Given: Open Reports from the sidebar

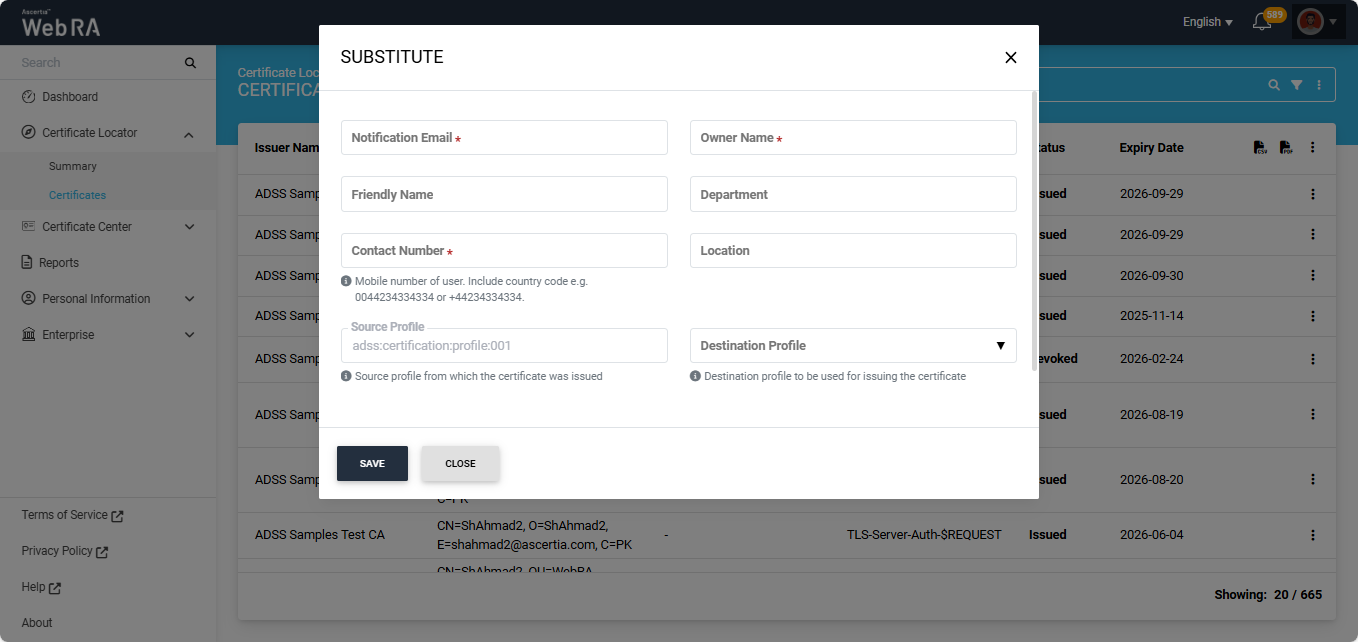Looking at the screenshot, I should tap(58, 263).
